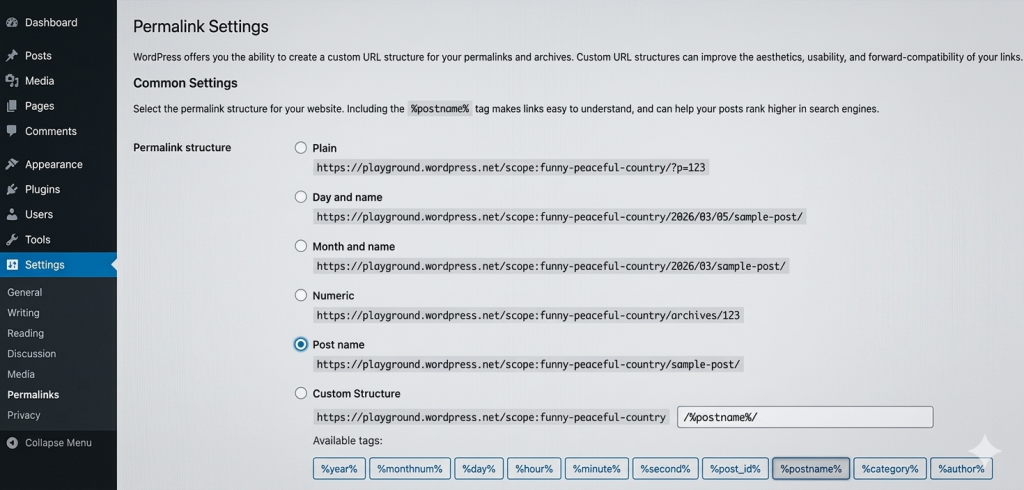Click the Appearance paintbrush icon
This screenshot has width=1024, height=490.
tap(11, 164)
